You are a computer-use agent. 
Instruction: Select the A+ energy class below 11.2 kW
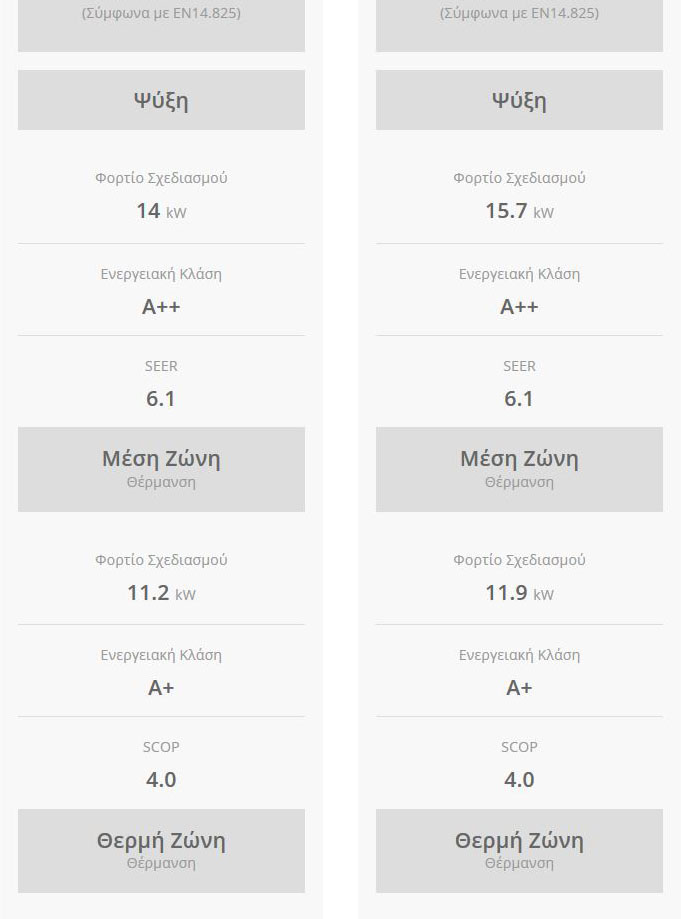pos(161,688)
